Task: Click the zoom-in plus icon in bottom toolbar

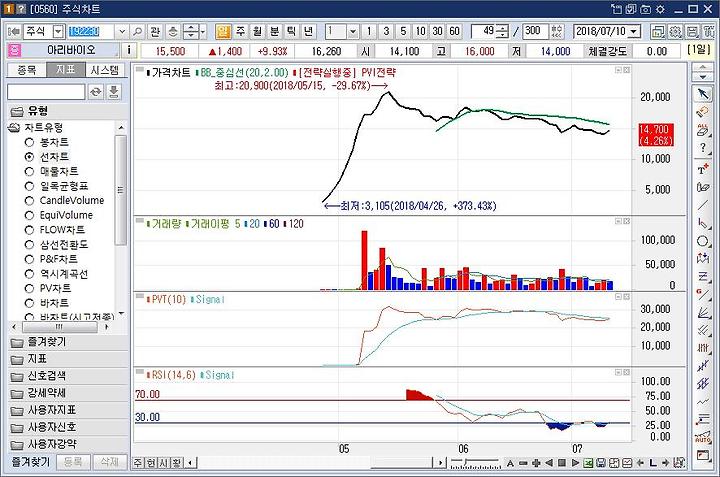Action: 535,463
